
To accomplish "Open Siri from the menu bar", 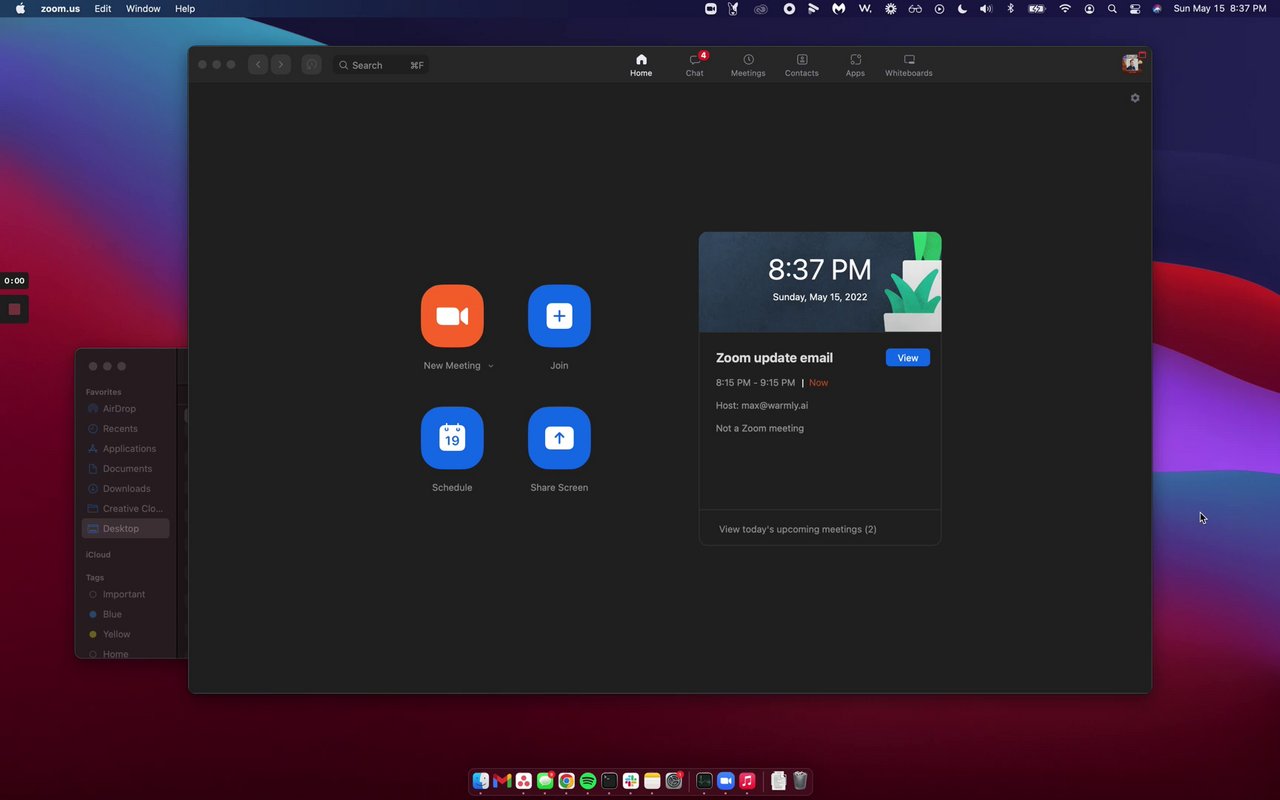I will (1157, 9).
